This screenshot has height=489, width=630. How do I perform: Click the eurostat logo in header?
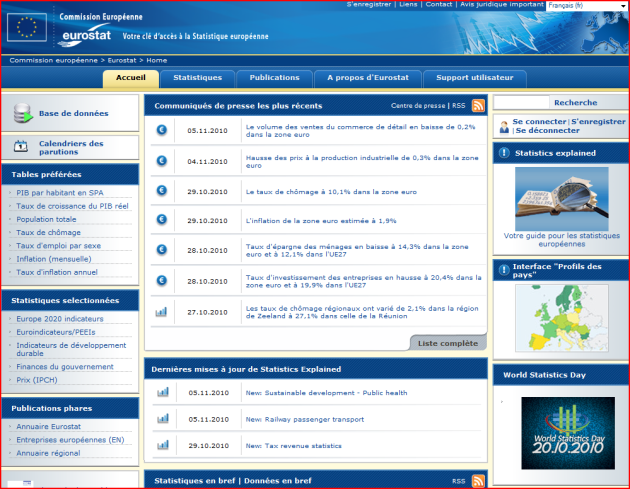click(86, 35)
